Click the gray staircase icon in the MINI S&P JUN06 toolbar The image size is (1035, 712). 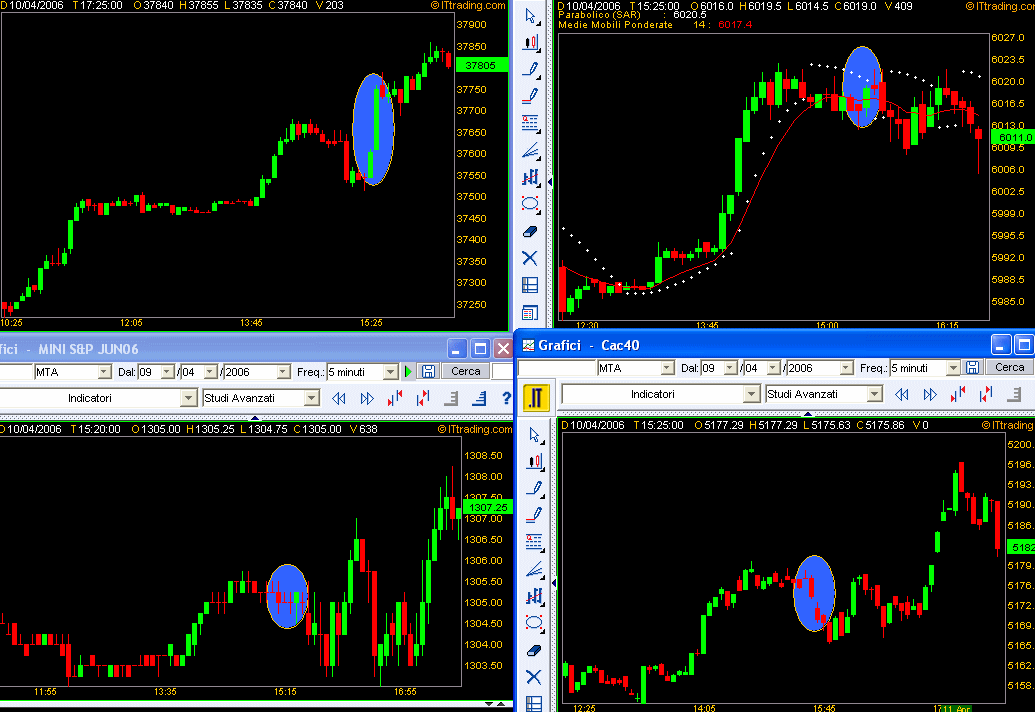coord(451,398)
